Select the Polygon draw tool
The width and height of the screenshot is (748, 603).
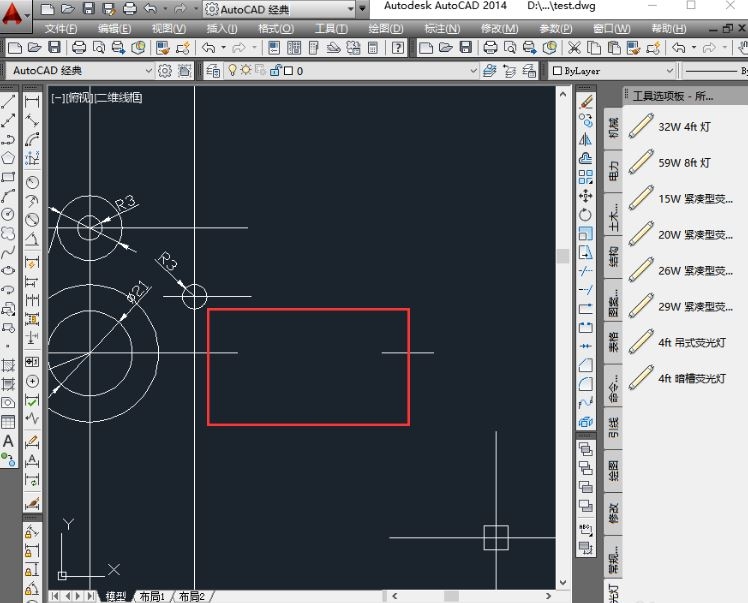8,158
